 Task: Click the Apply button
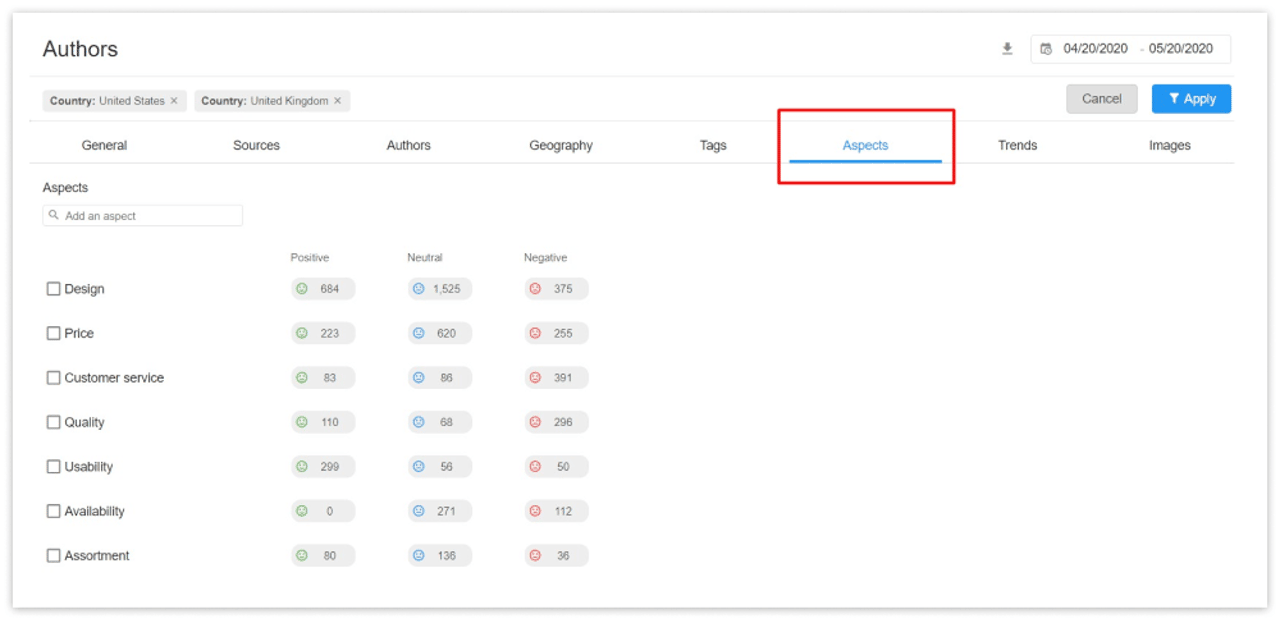[x=1191, y=98]
